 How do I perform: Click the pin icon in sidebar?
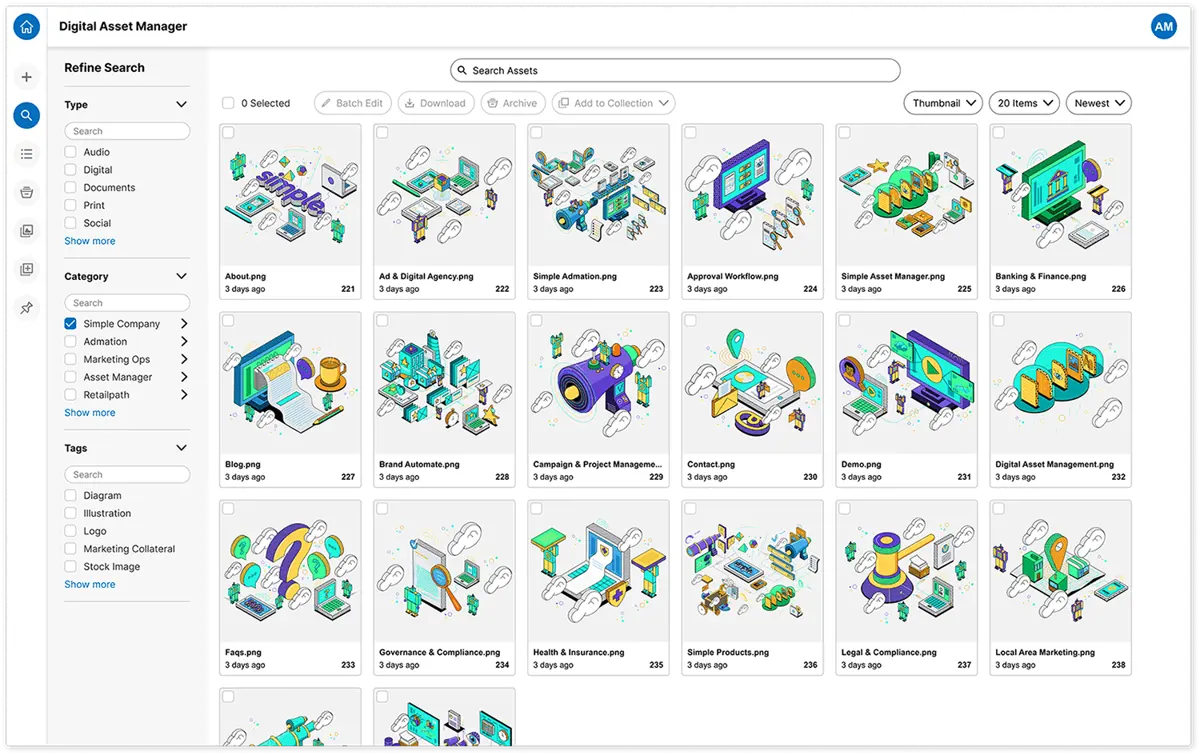27,308
